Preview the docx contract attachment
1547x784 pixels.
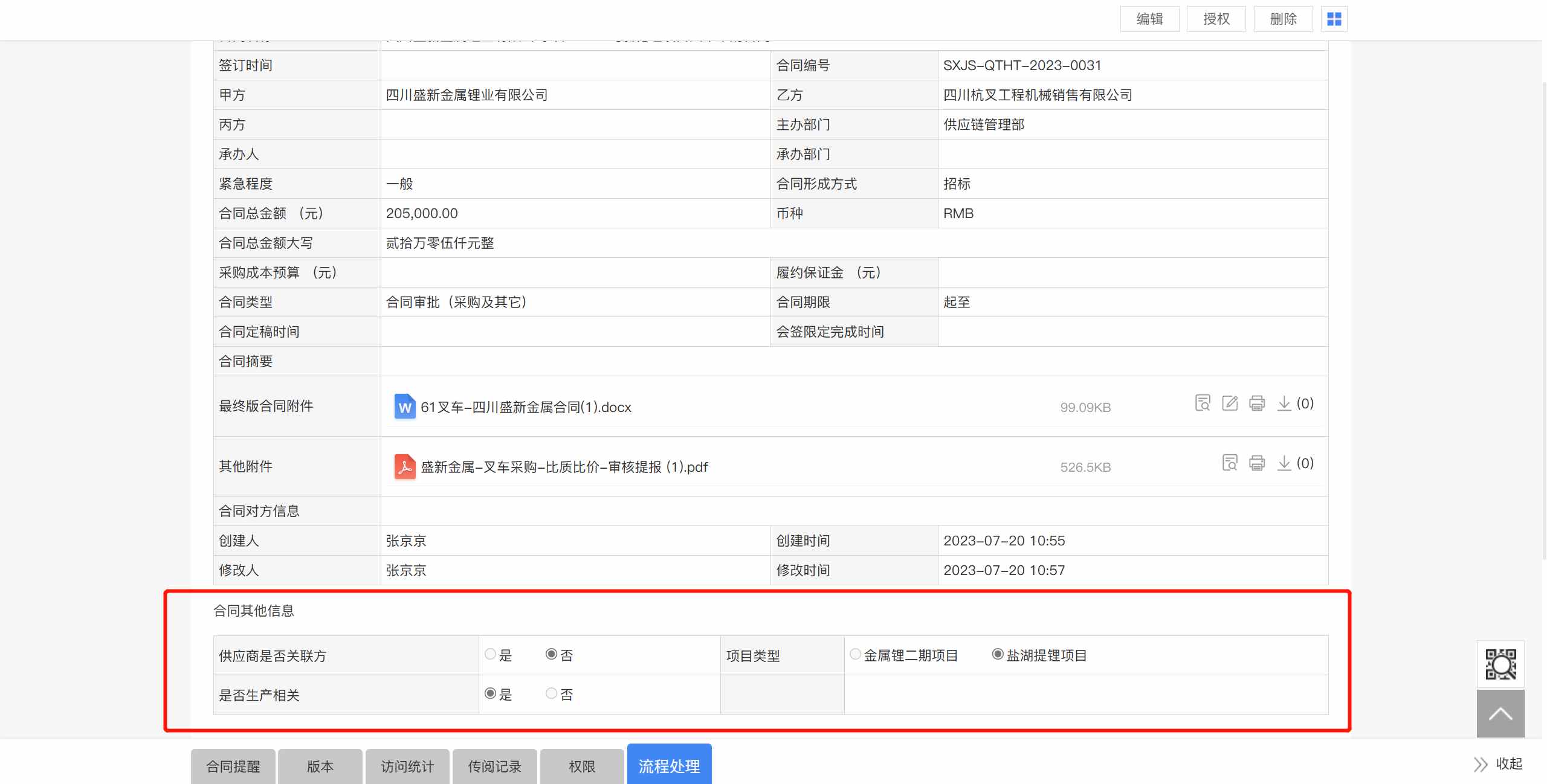pyautogui.click(x=1203, y=403)
